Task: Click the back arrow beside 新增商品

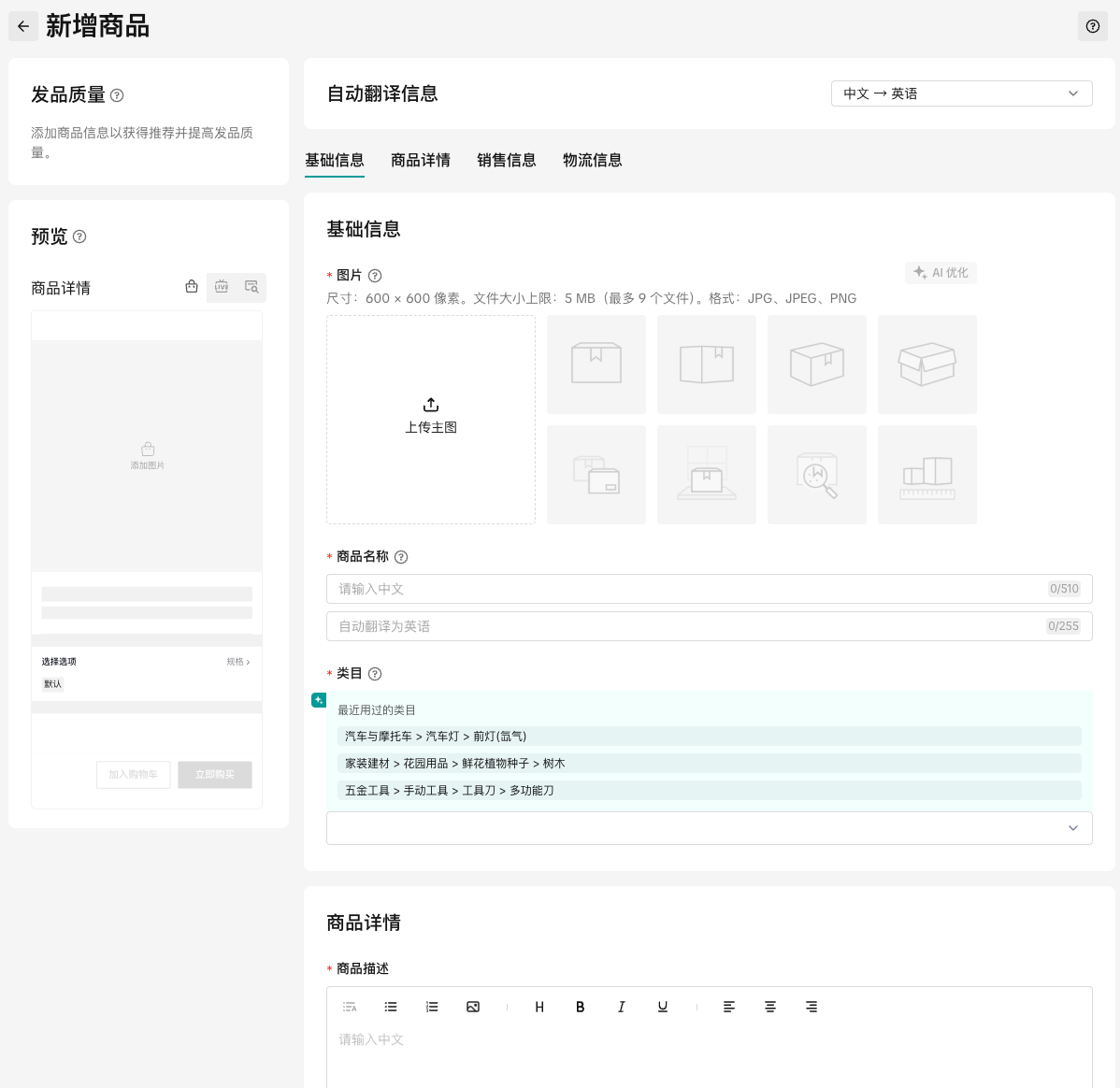Action: click(x=23, y=26)
